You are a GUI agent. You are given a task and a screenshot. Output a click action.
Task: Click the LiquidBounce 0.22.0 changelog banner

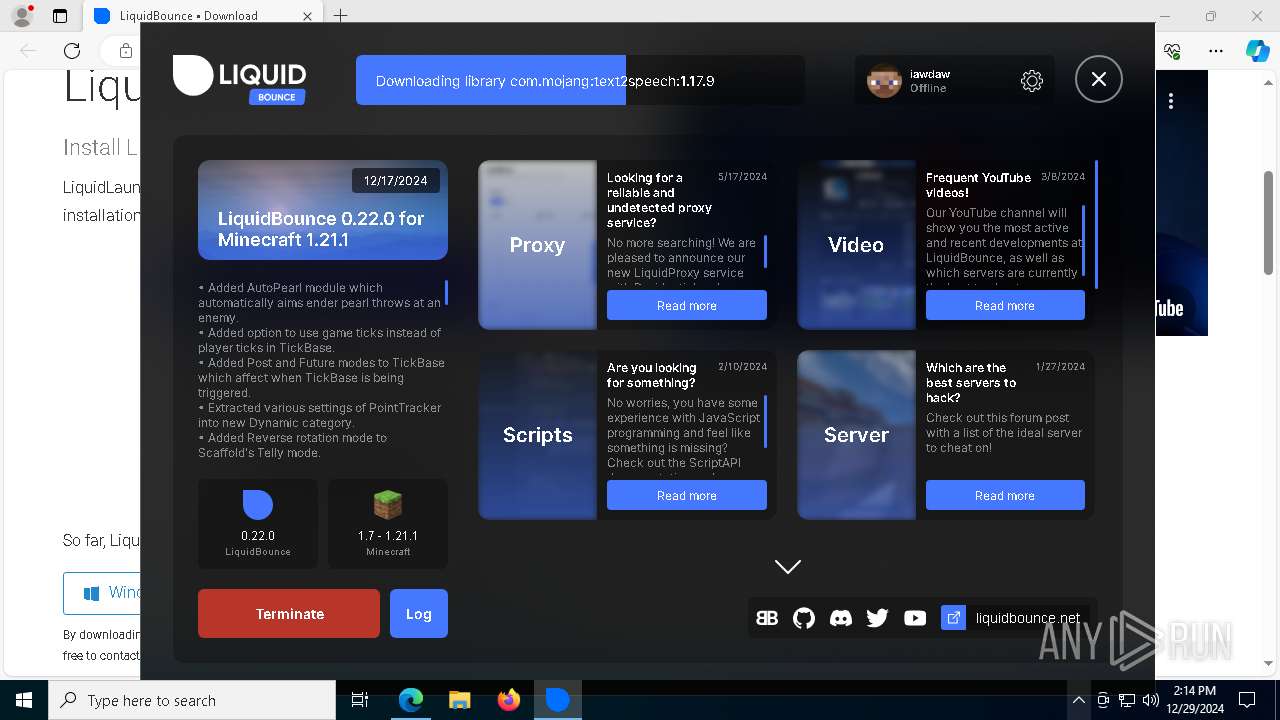tap(323, 210)
